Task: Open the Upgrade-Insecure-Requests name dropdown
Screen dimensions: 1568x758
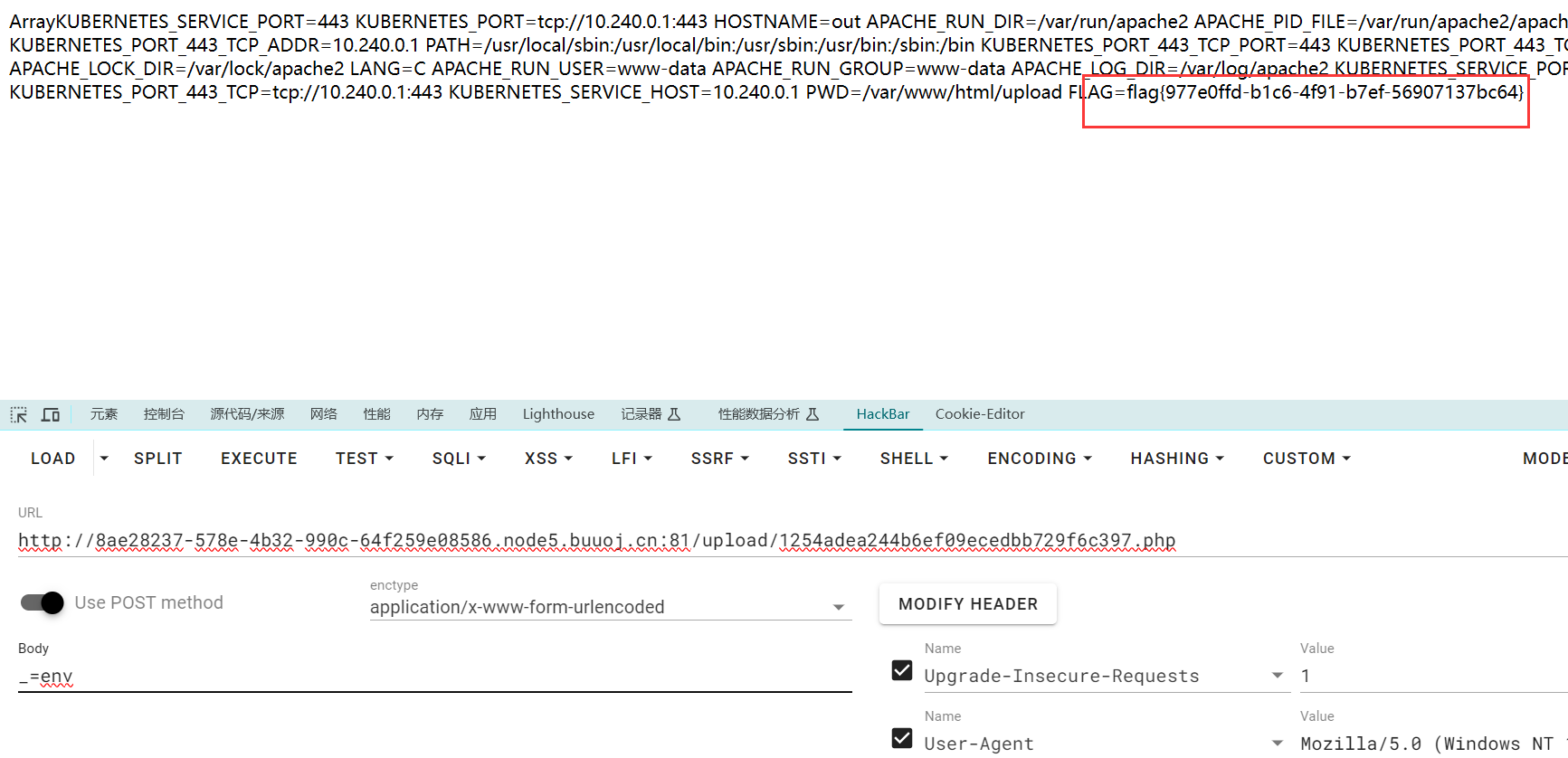Action: tap(1277, 676)
